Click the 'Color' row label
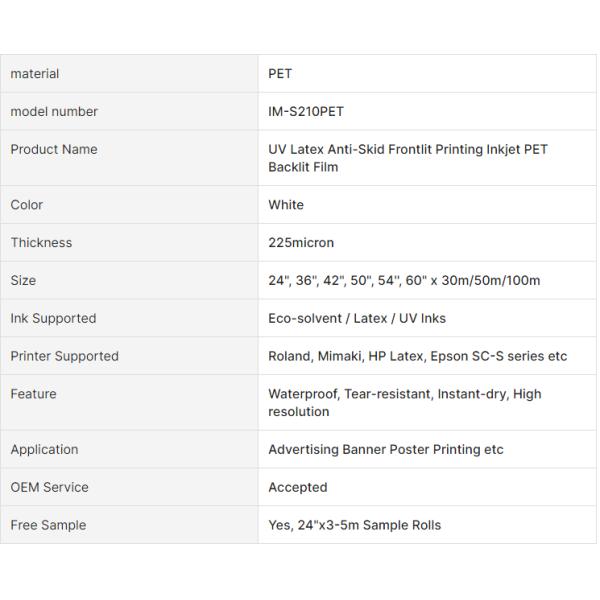 [x=27, y=205]
